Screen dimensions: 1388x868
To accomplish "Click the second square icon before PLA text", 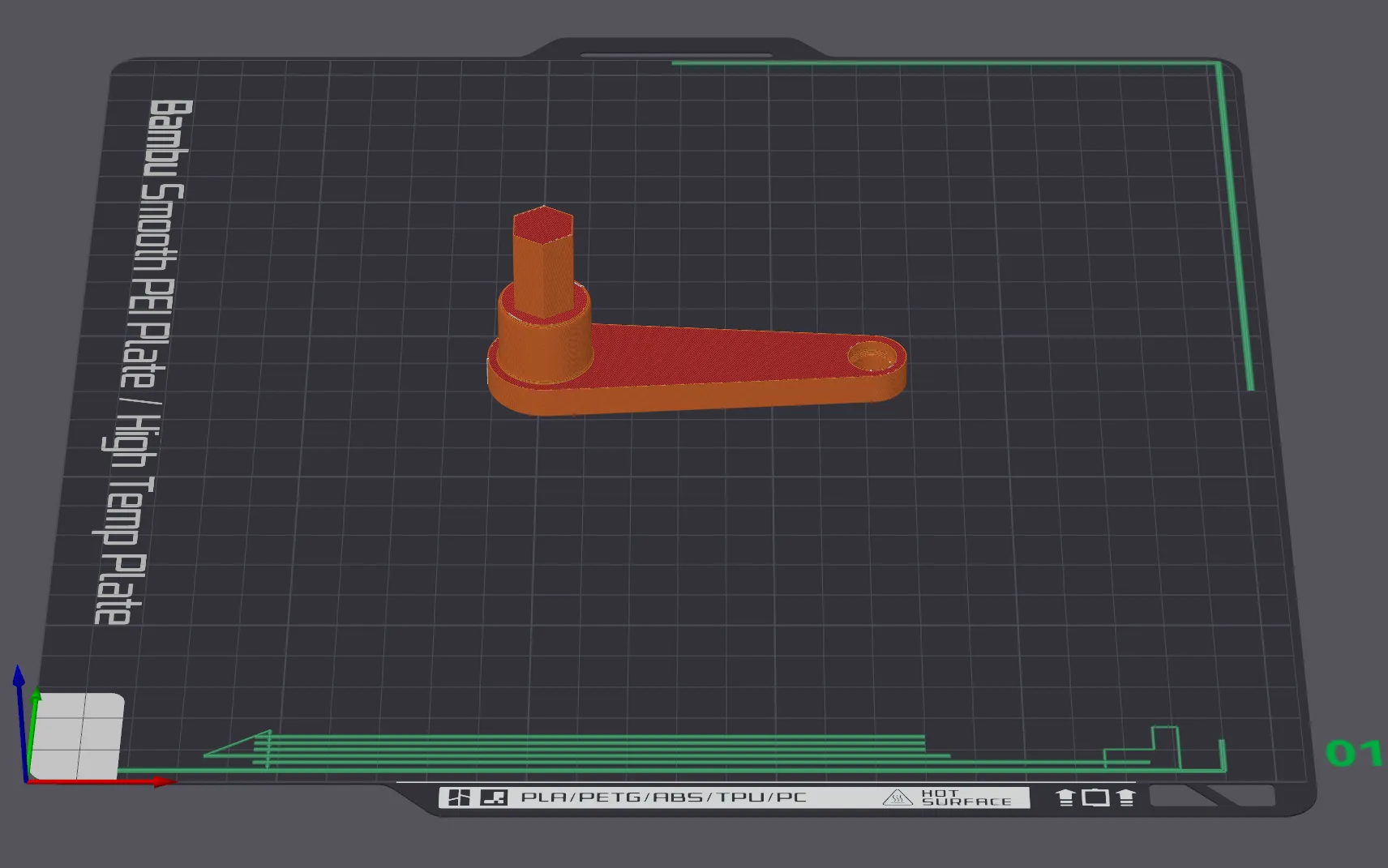I will coord(493,797).
